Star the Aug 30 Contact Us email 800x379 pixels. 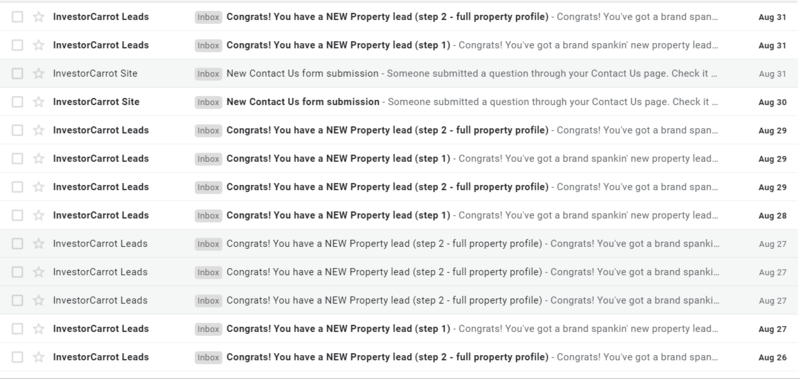coord(39,102)
